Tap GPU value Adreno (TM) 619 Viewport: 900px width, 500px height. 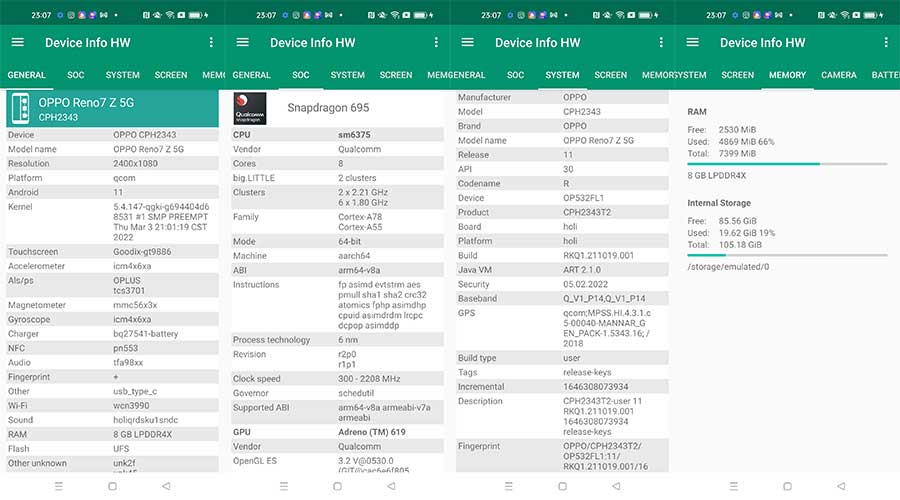[x=372, y=432]
